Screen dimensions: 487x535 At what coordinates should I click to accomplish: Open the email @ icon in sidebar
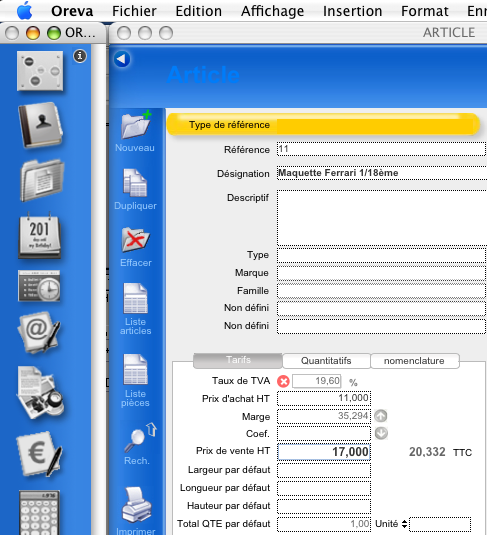pyautogui.click(x=39, y=332)
